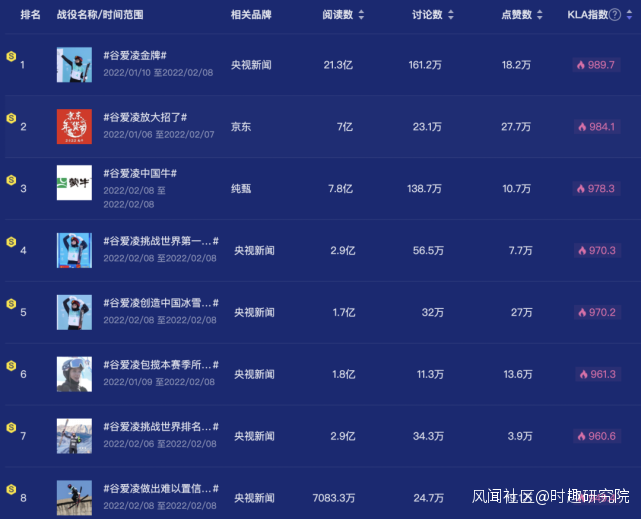Viewport: 641px width, 519px height.
Task: Open the #谷爱凌放大招了# campaign link
Action: coord(145,117)
